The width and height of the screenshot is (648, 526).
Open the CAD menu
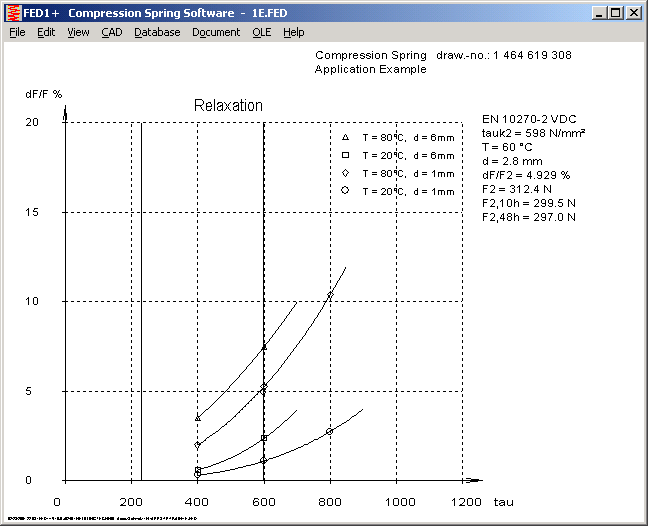(112, 32)
